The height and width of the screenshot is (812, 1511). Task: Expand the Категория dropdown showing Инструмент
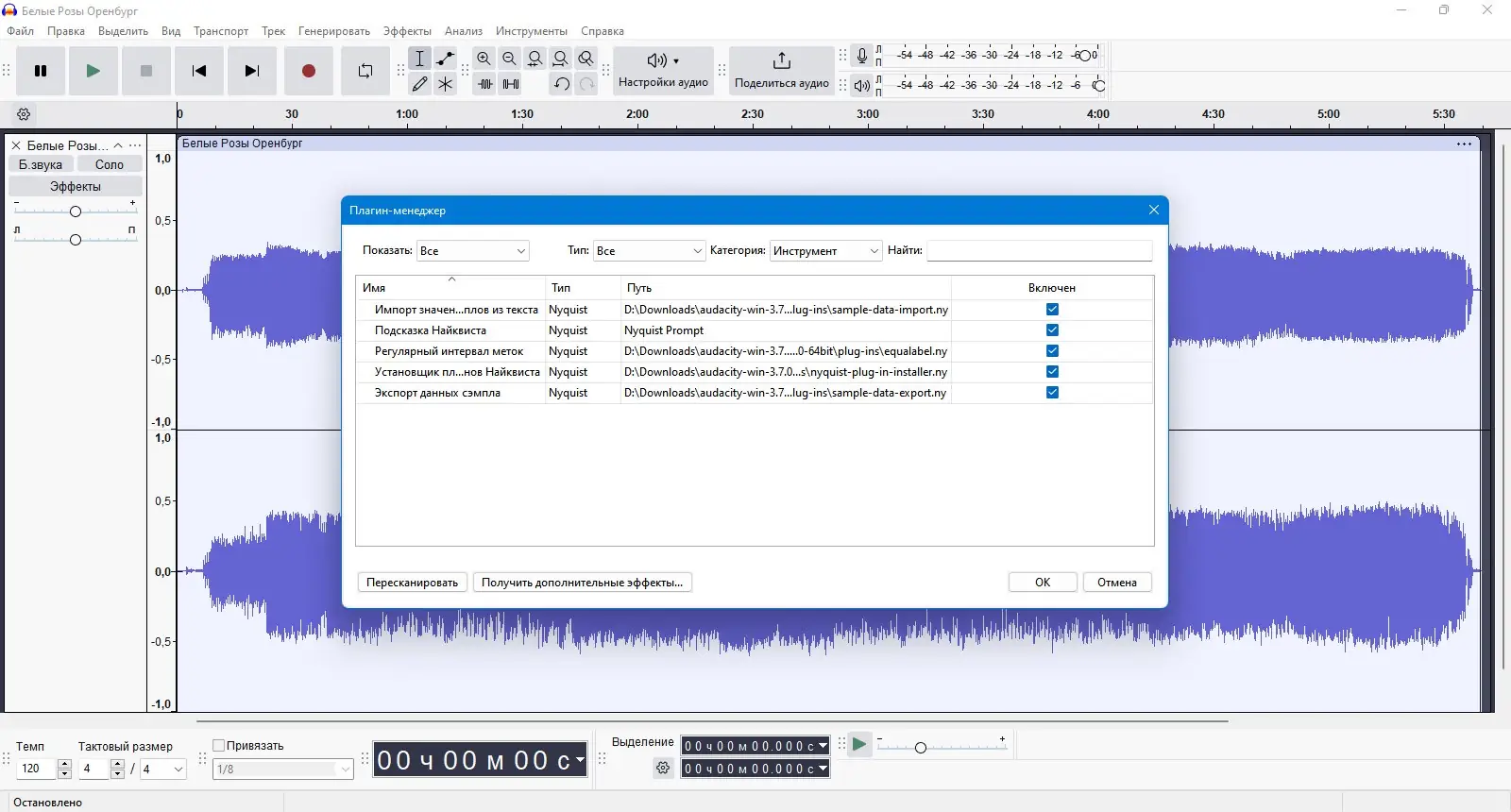pyautogui.click(x=825, y=251)
